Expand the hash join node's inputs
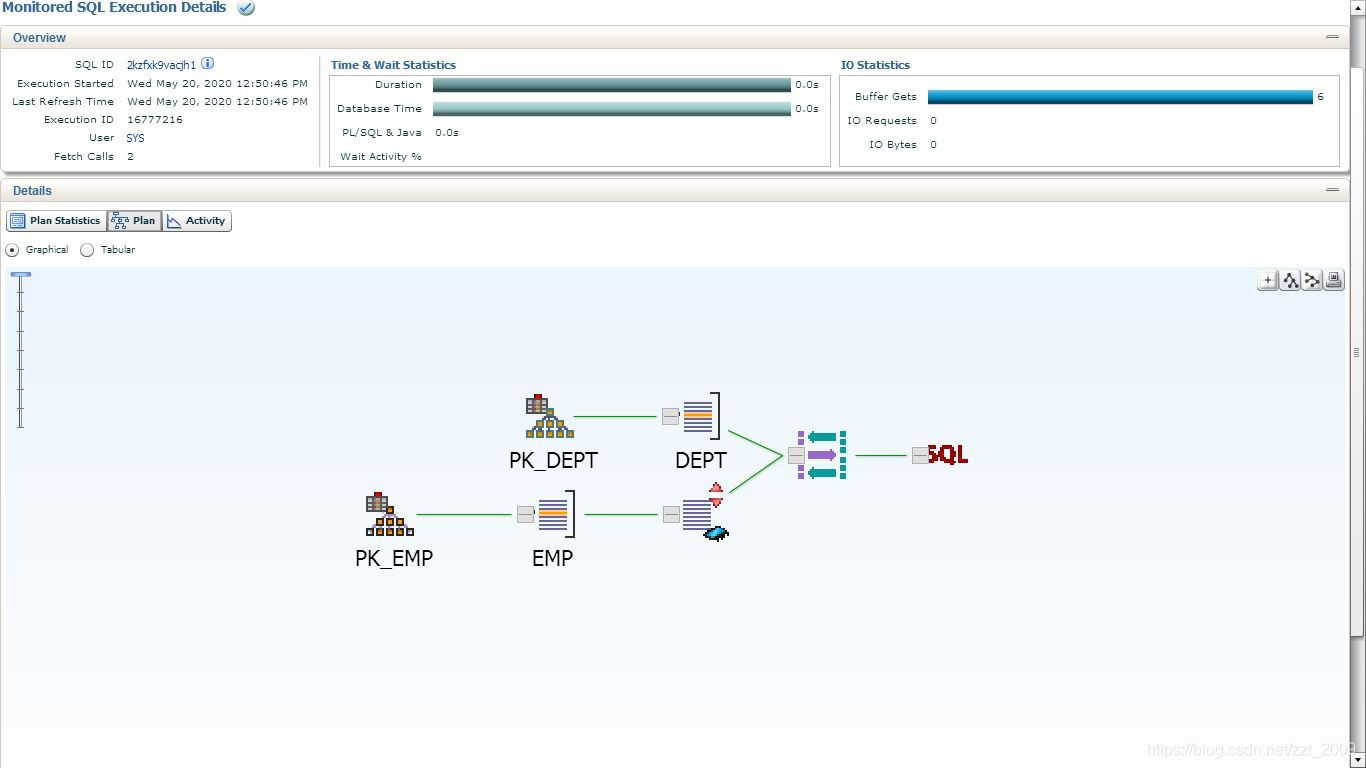The width and height of the screenshot is (1366, 768). pos(796,455)
